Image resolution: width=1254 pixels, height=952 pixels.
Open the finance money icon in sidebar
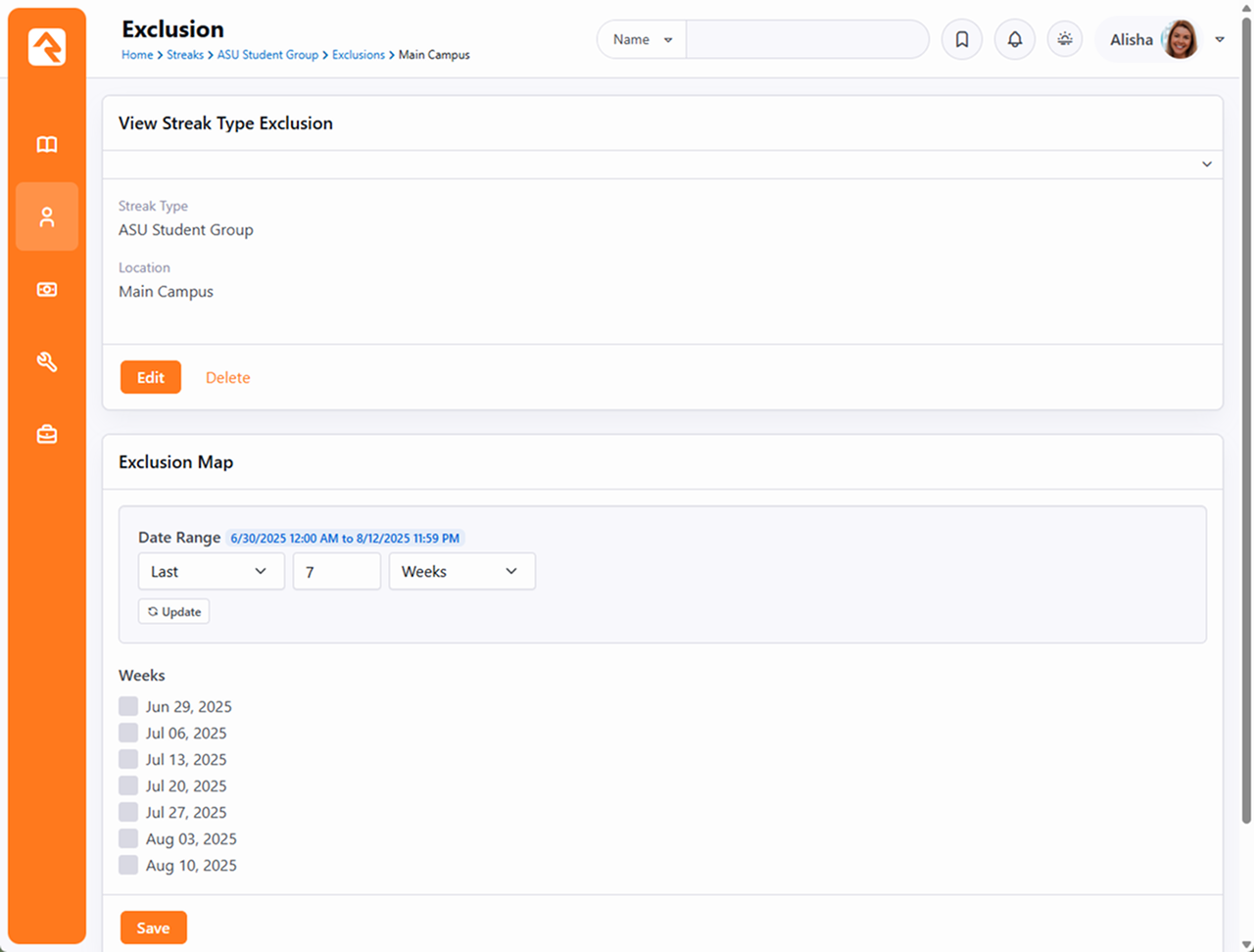click(47, 290)
